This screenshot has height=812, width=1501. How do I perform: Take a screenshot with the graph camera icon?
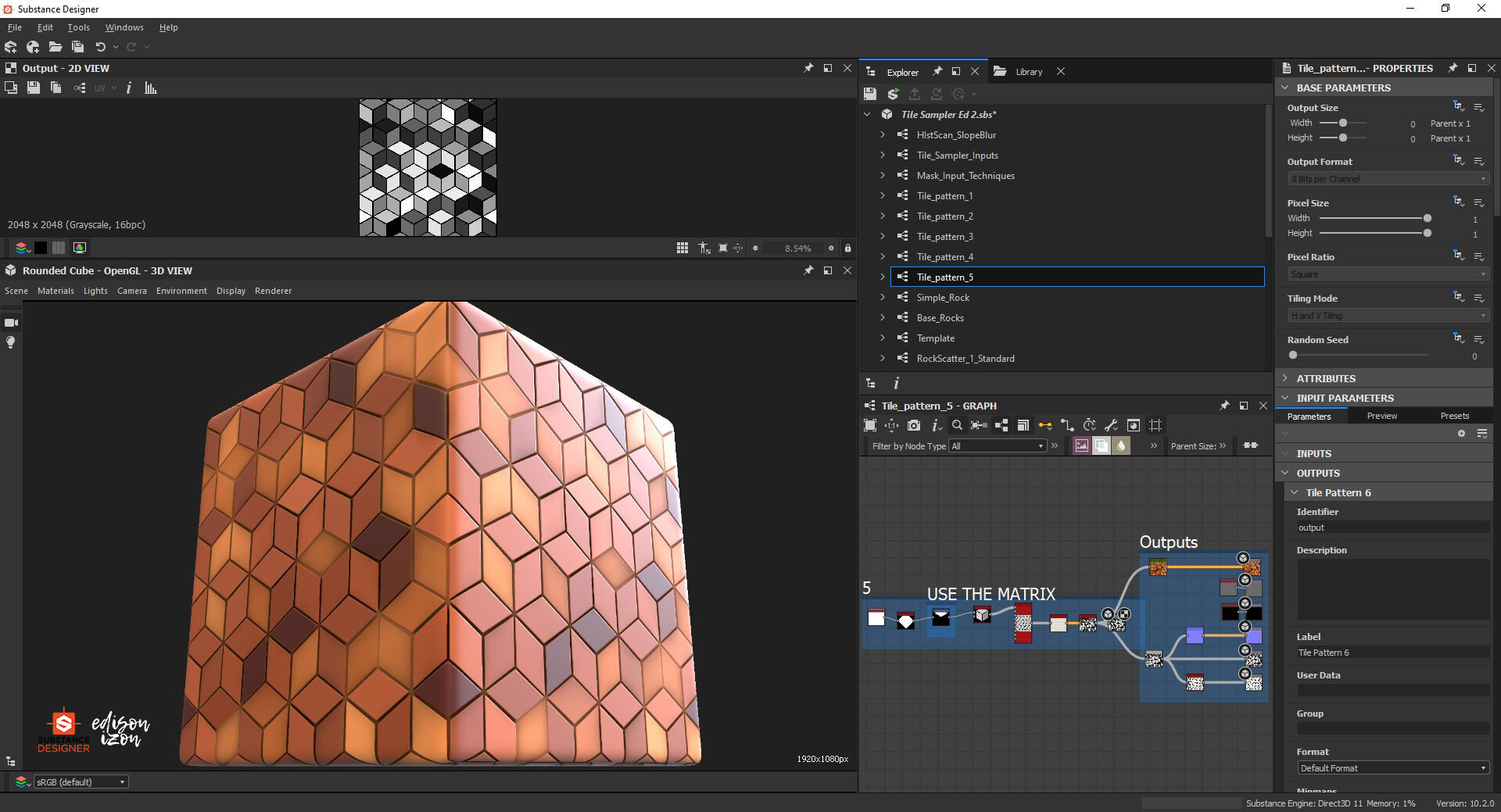point(912,427)
